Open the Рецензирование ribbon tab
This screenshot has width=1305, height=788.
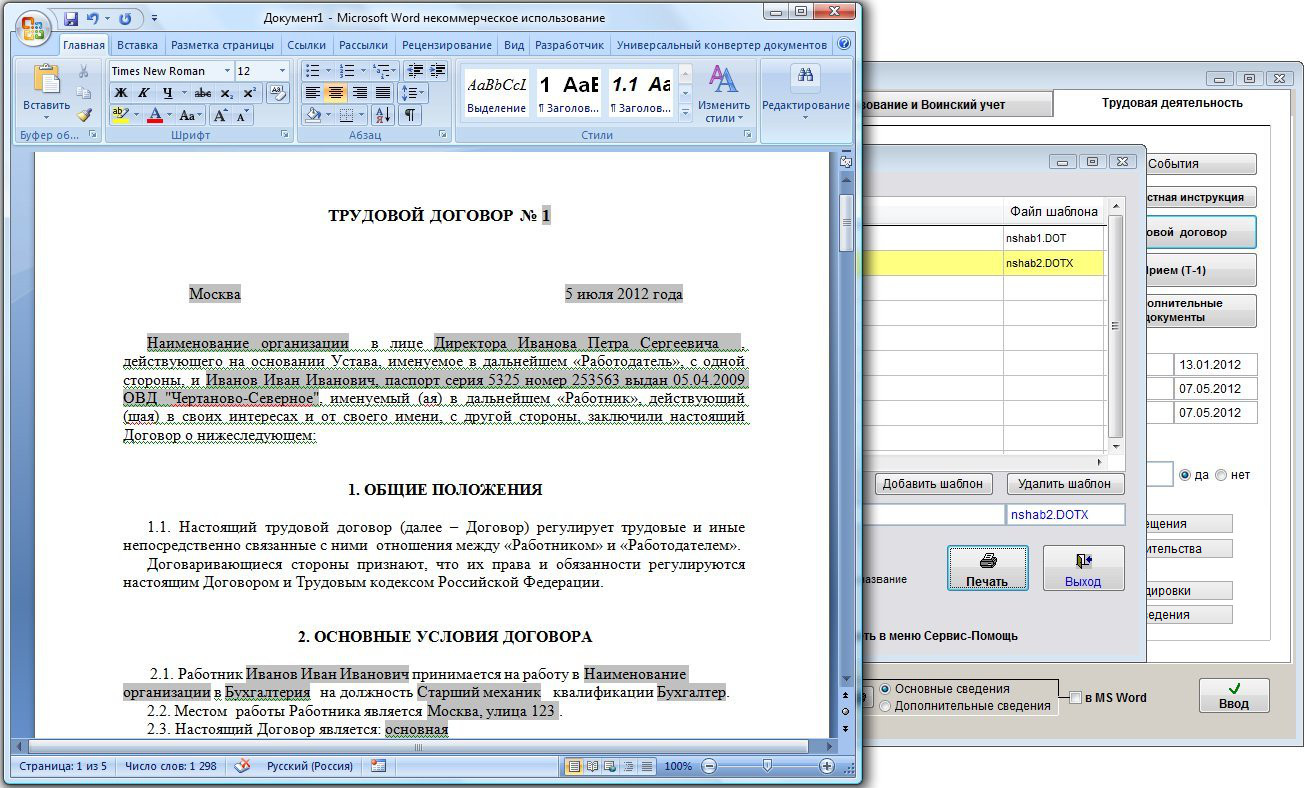click(447, 45)
